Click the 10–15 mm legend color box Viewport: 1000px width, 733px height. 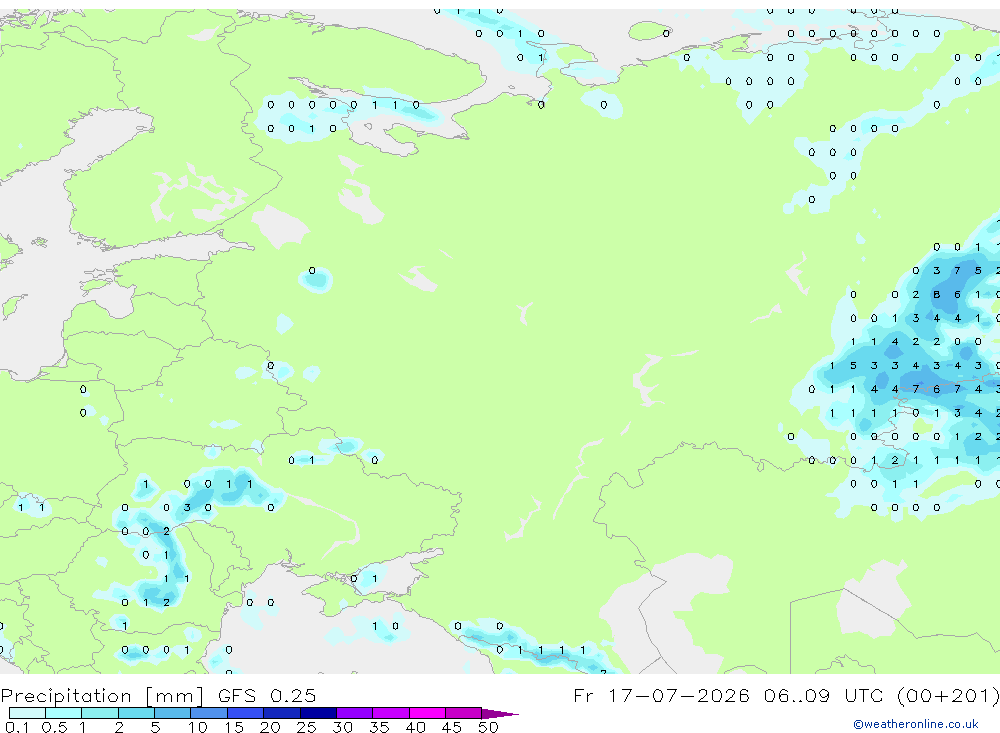pos(209,713)
